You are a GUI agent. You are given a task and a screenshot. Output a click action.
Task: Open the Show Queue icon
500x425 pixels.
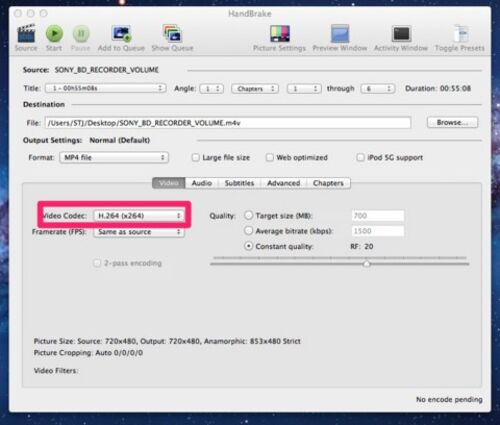[x=172, y=34]
